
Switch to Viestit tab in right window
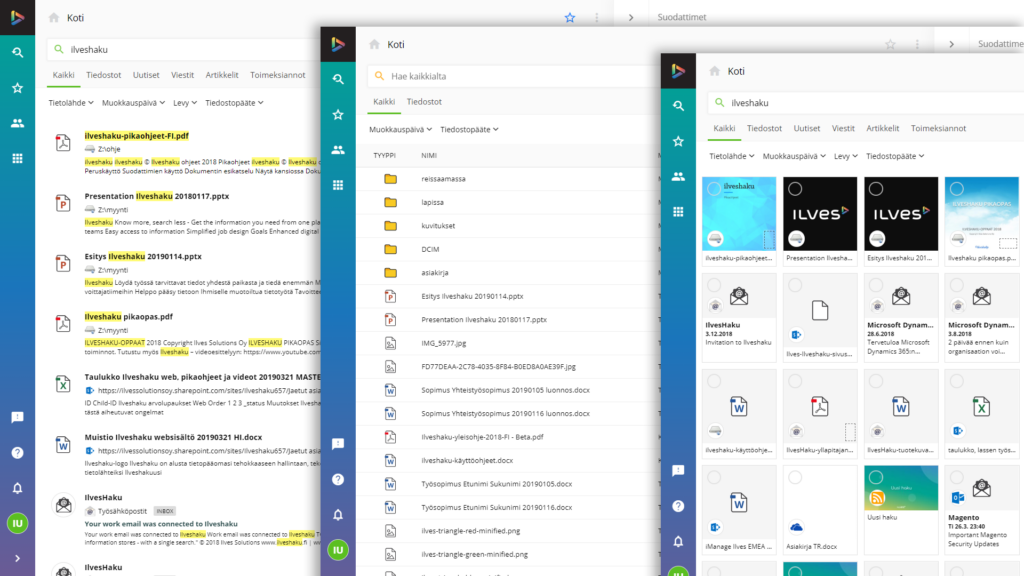[843, 129]
